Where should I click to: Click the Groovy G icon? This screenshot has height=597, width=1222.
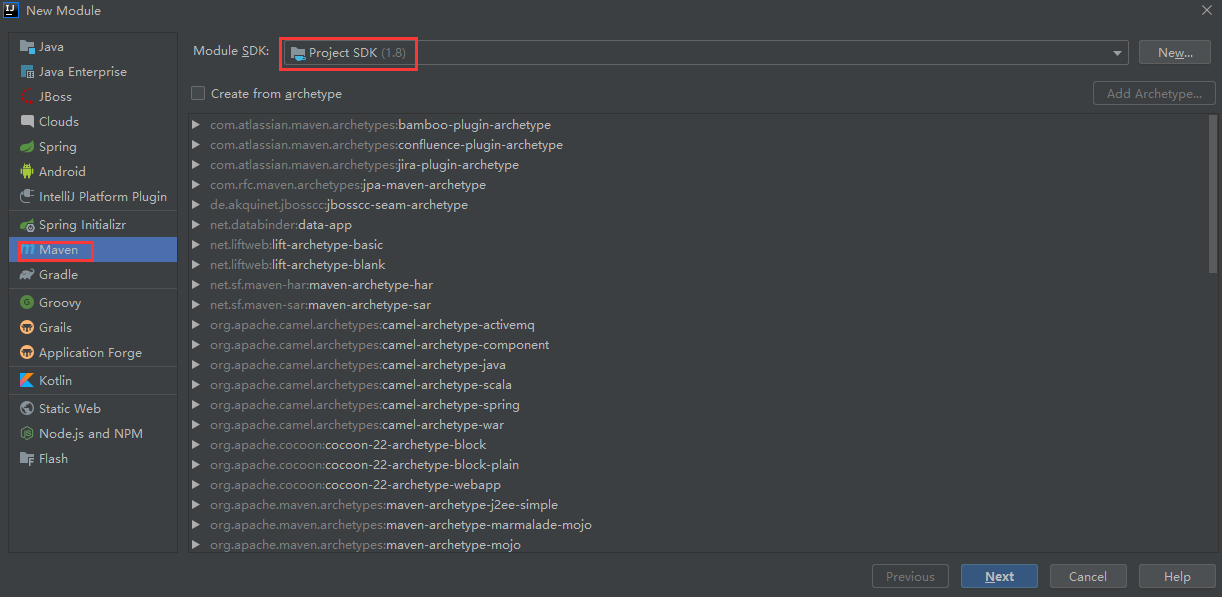pyautogui.click(x=27, y=303)
